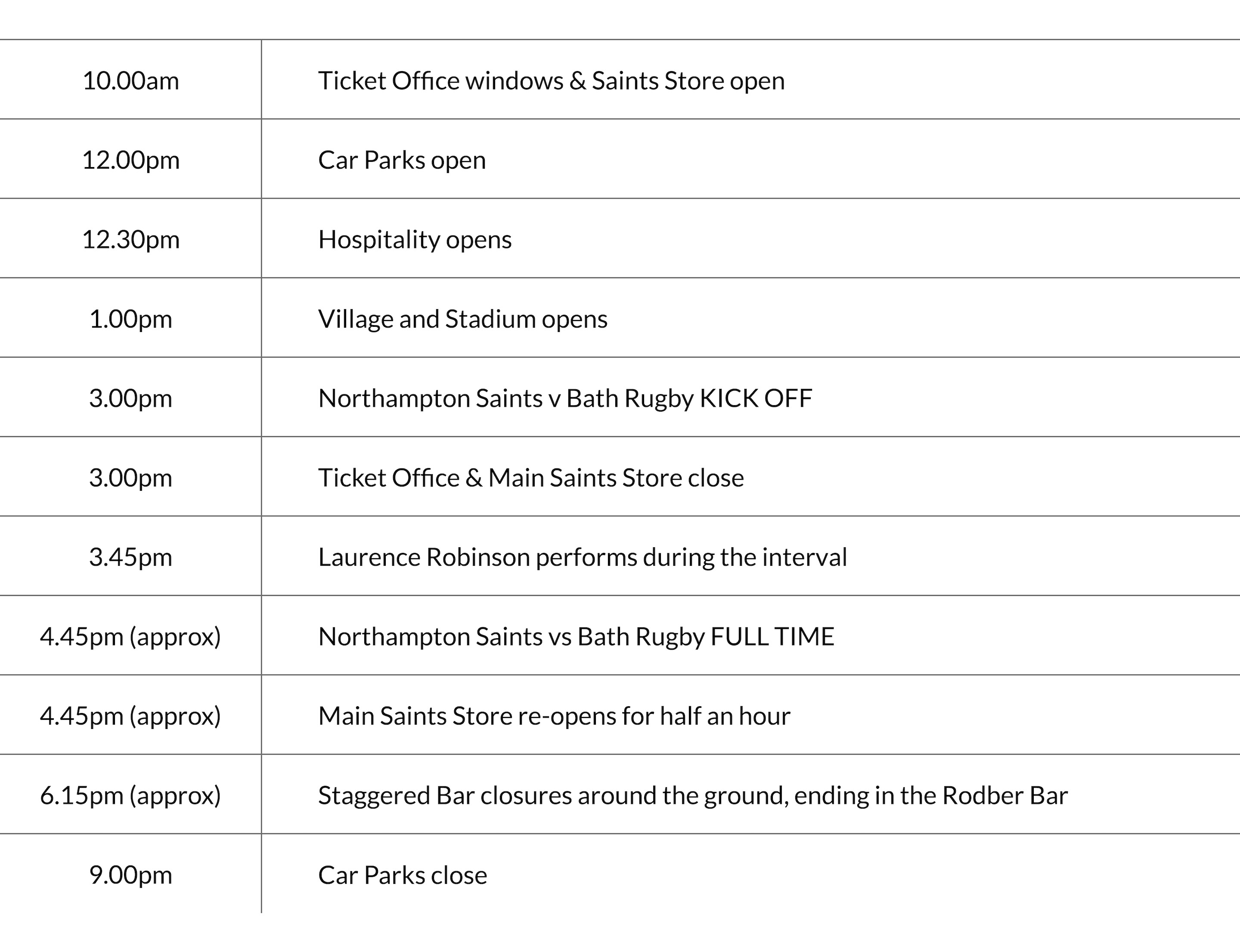
Task: Click the Northampton Saints v Bath KICK OFF text
Action: coord(565,398)
